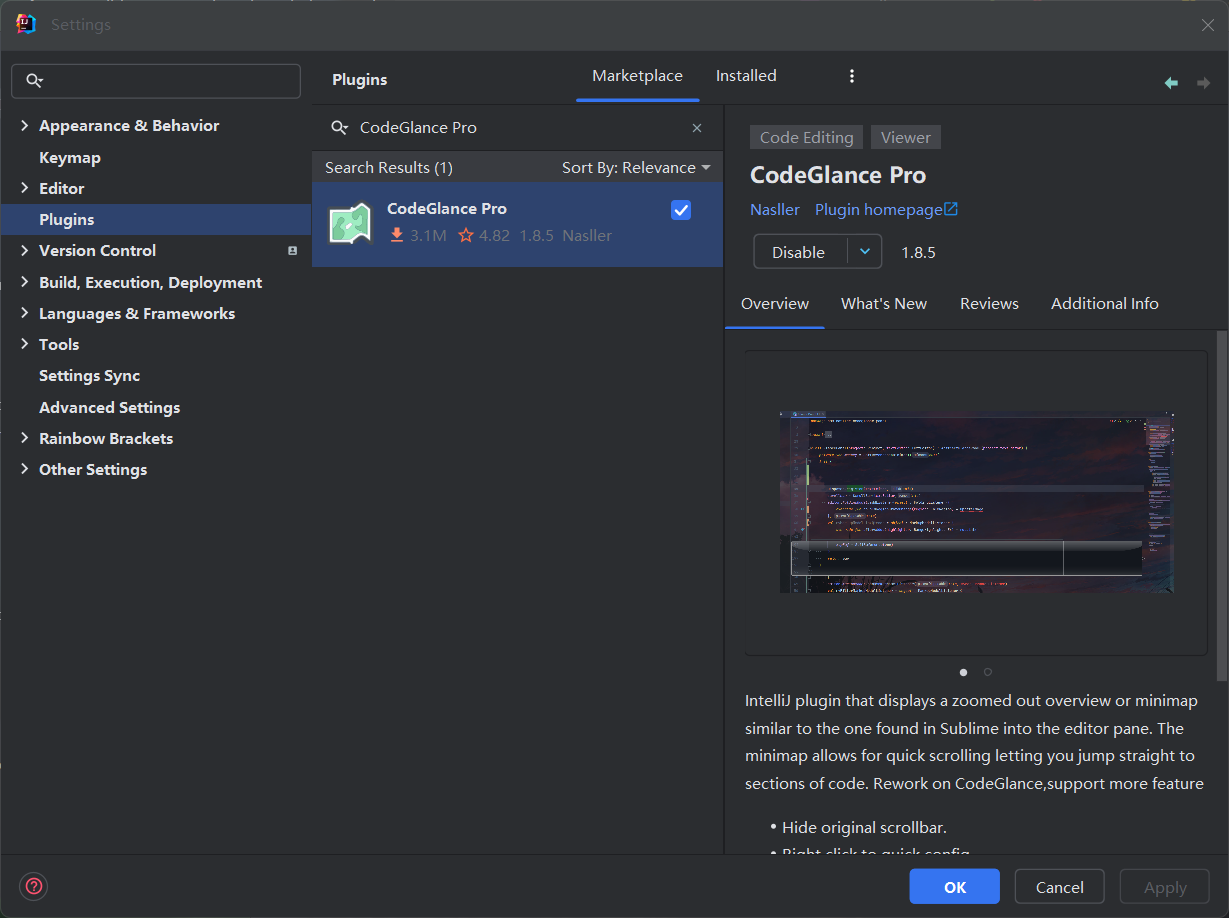Uncheck the CodeGlance Pro enabled checkbox

[x=681, y=210]
